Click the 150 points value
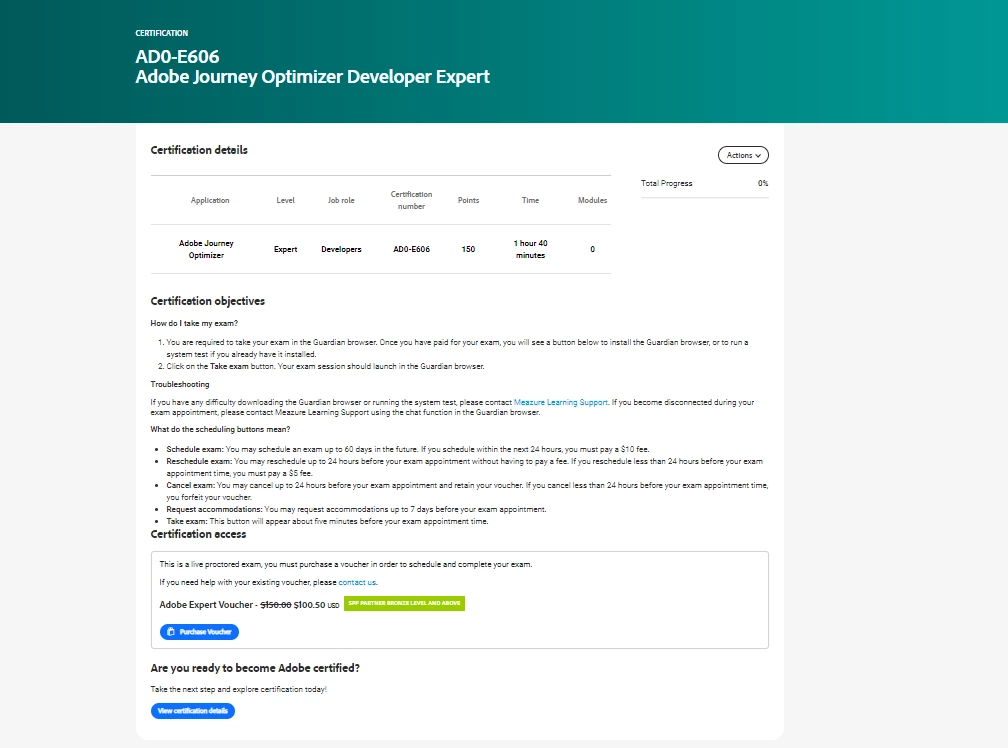Screen dimensions: 1008x748 [469, 249]
